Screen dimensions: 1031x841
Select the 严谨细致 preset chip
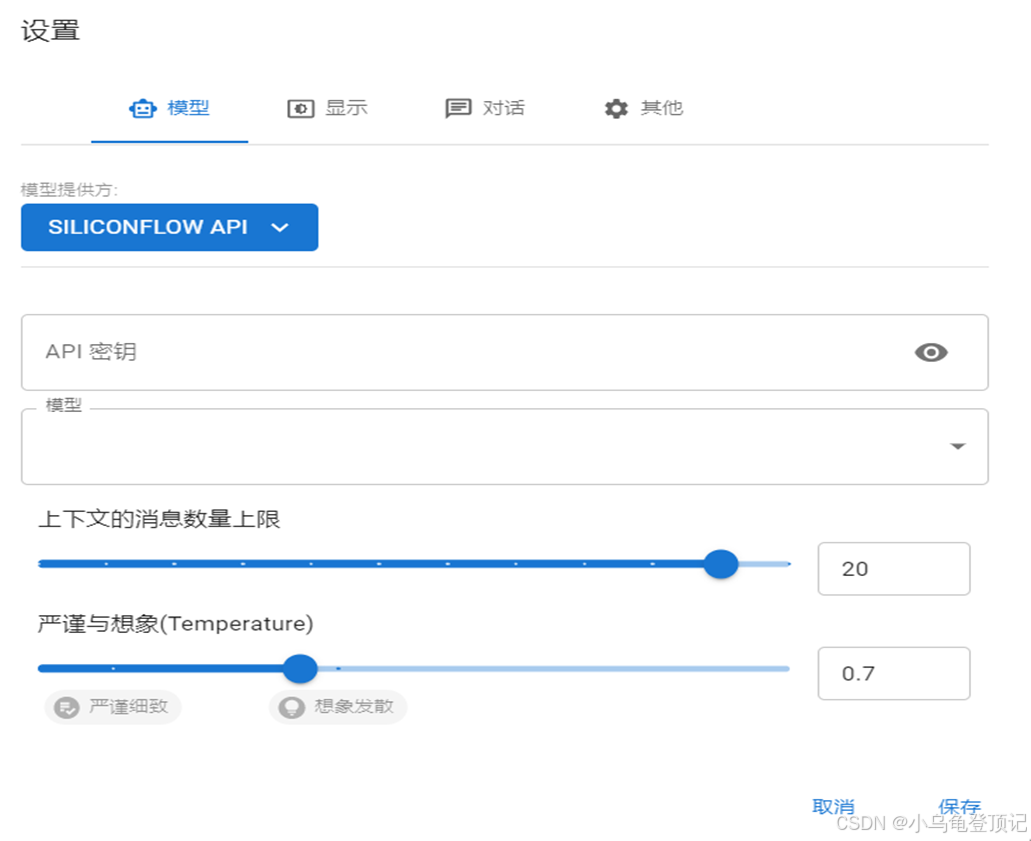point(112,707)
